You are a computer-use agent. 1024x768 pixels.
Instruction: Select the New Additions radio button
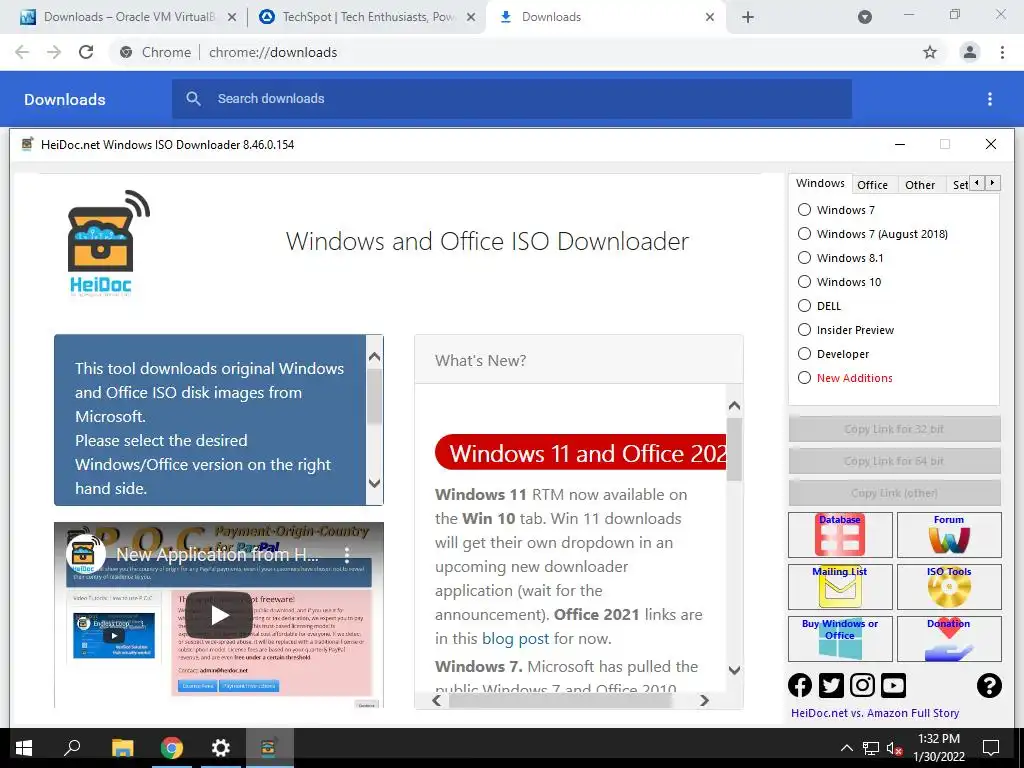(x=805, y=377)
